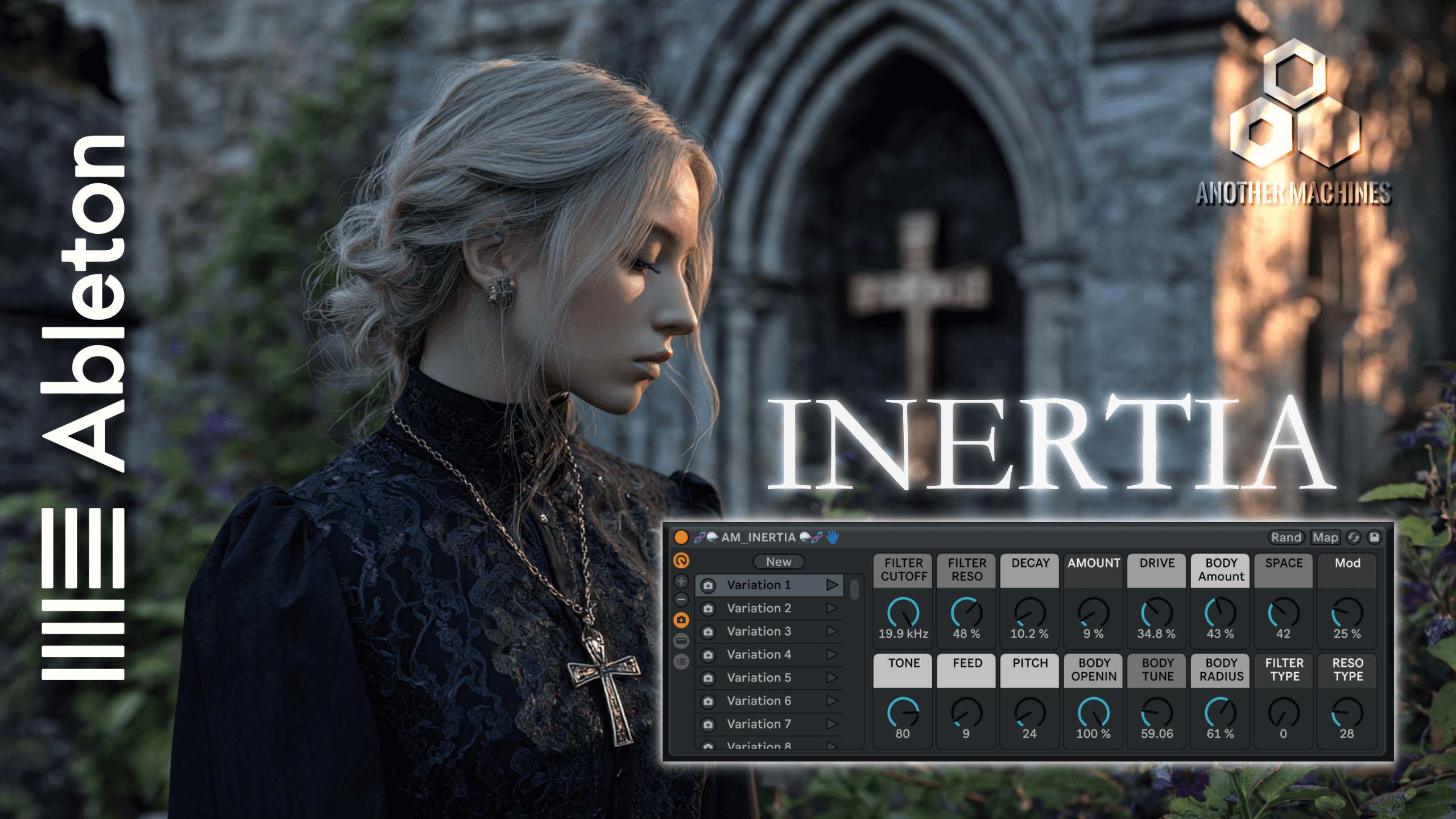Click the chain list icon in sidebar
1456x819 pixels.
[x=681, y=661]
